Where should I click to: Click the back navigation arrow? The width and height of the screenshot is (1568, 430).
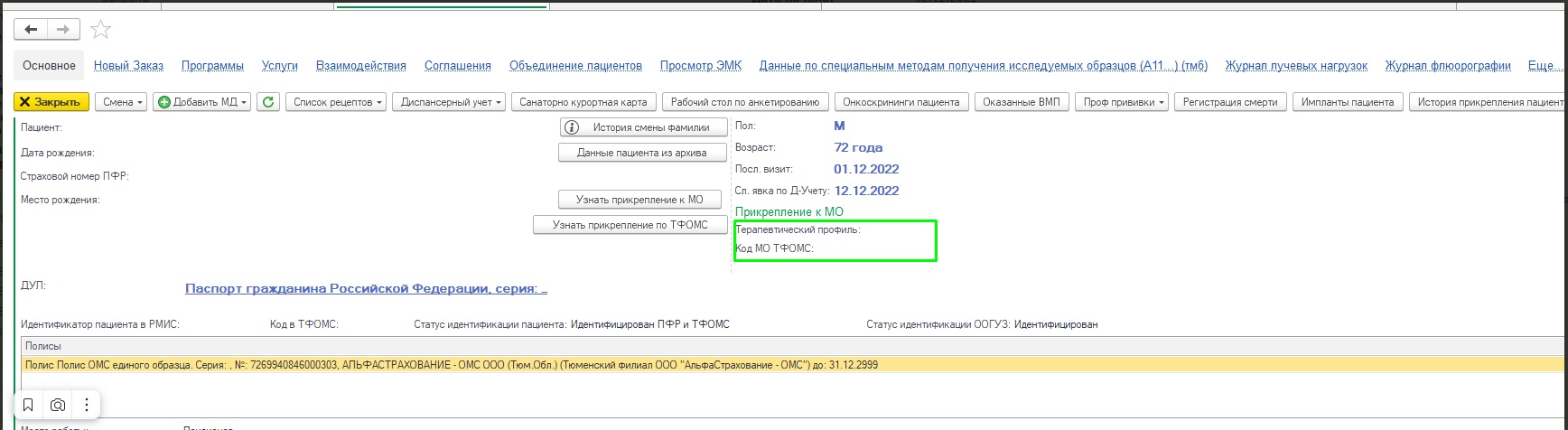click(31, 30)
